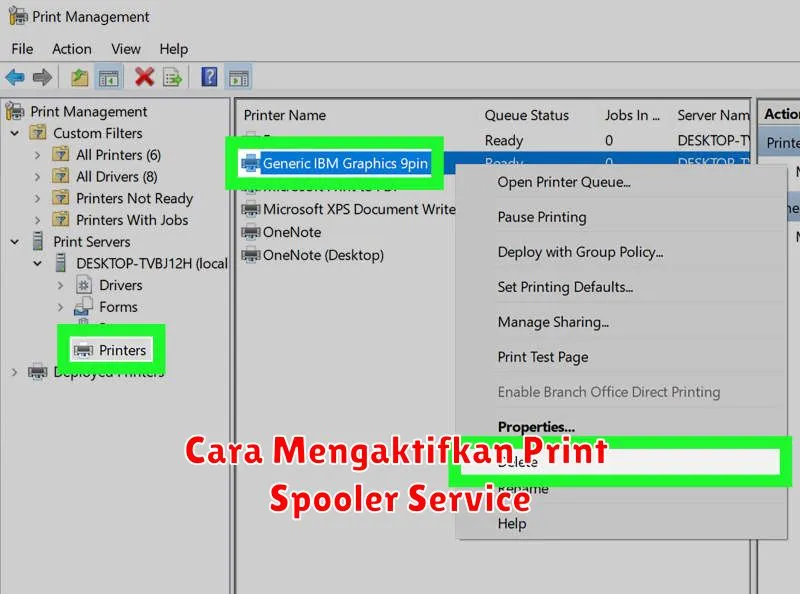800x594 pixels.
Task: Click the Printers Not Ready filter icon
Action: pos(61,197)
